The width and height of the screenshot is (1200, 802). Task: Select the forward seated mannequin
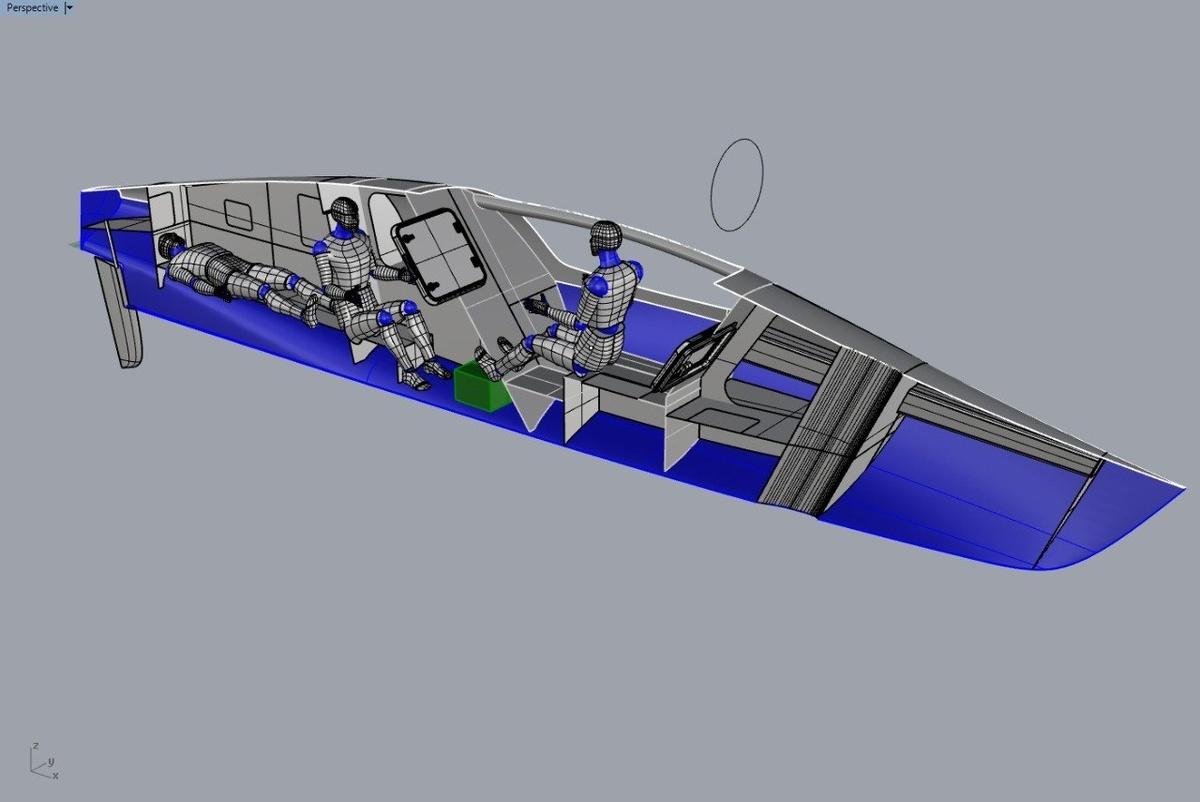590,310
